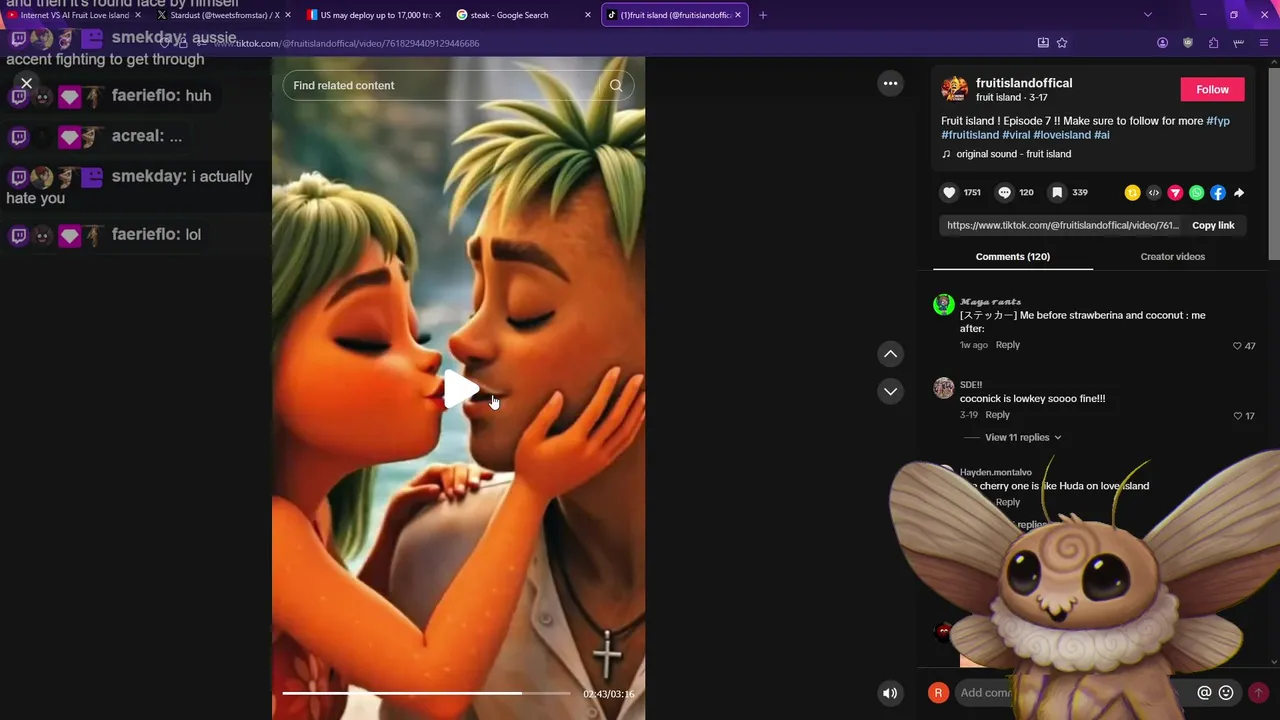
Task: Open SDE!! commenter avatar
Action: point(944,388)
